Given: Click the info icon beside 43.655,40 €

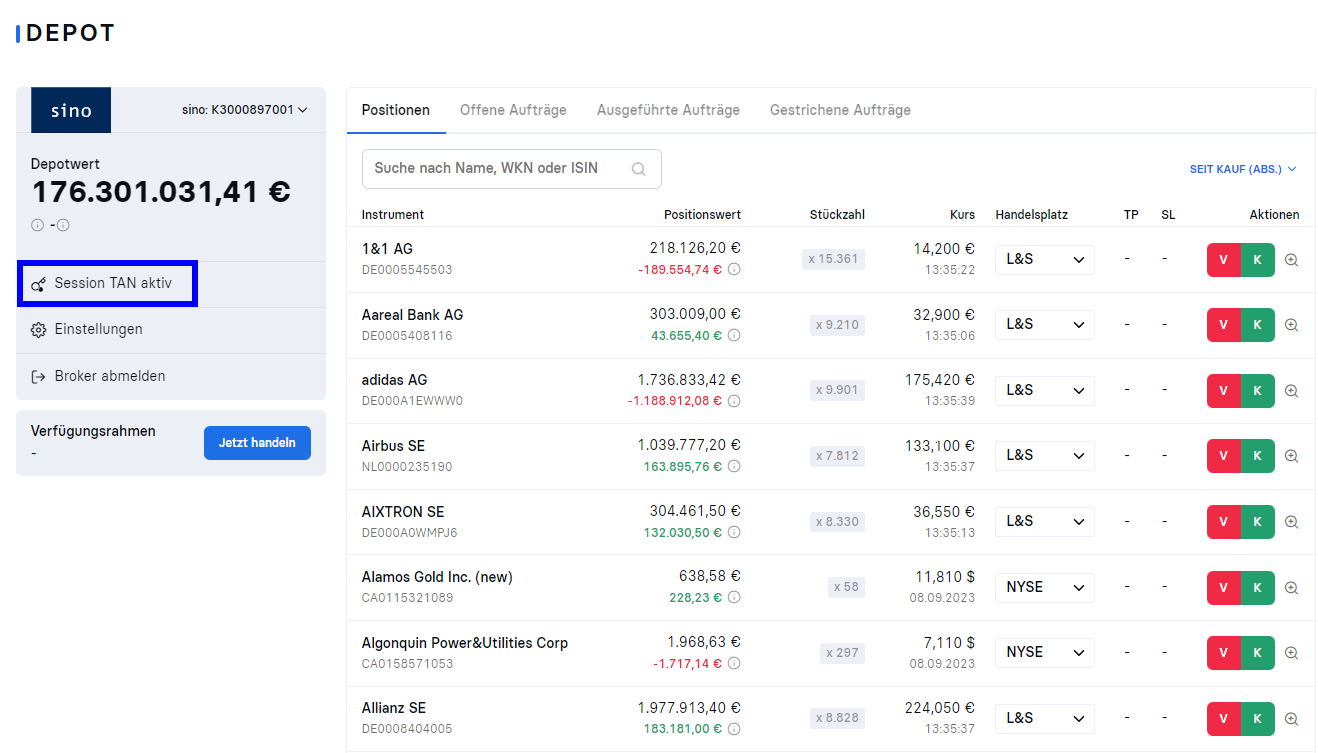Looking at the screenshot, I should (x=734, y=336).
